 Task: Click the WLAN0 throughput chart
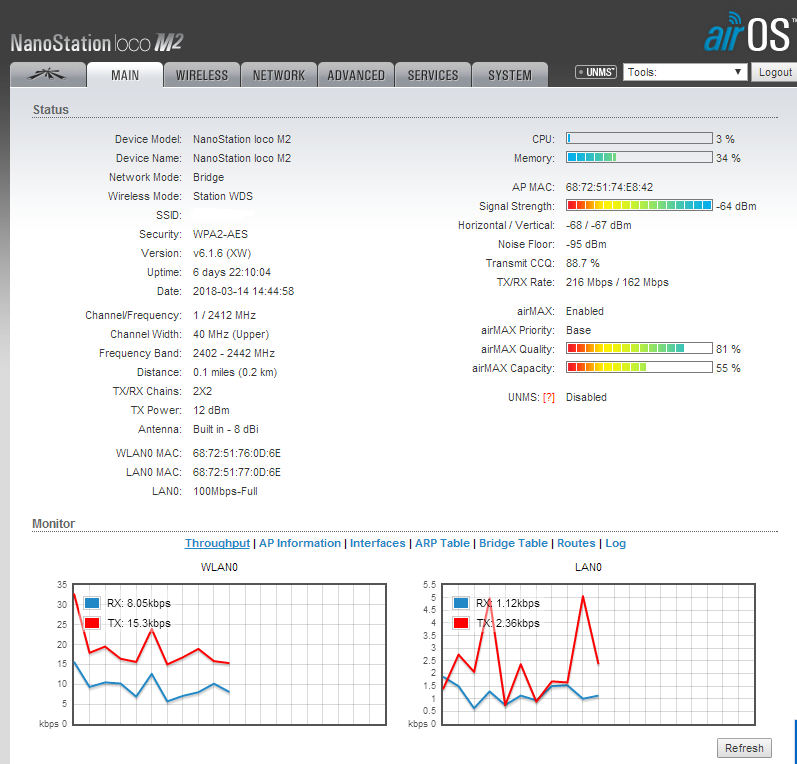coord(229,654)
